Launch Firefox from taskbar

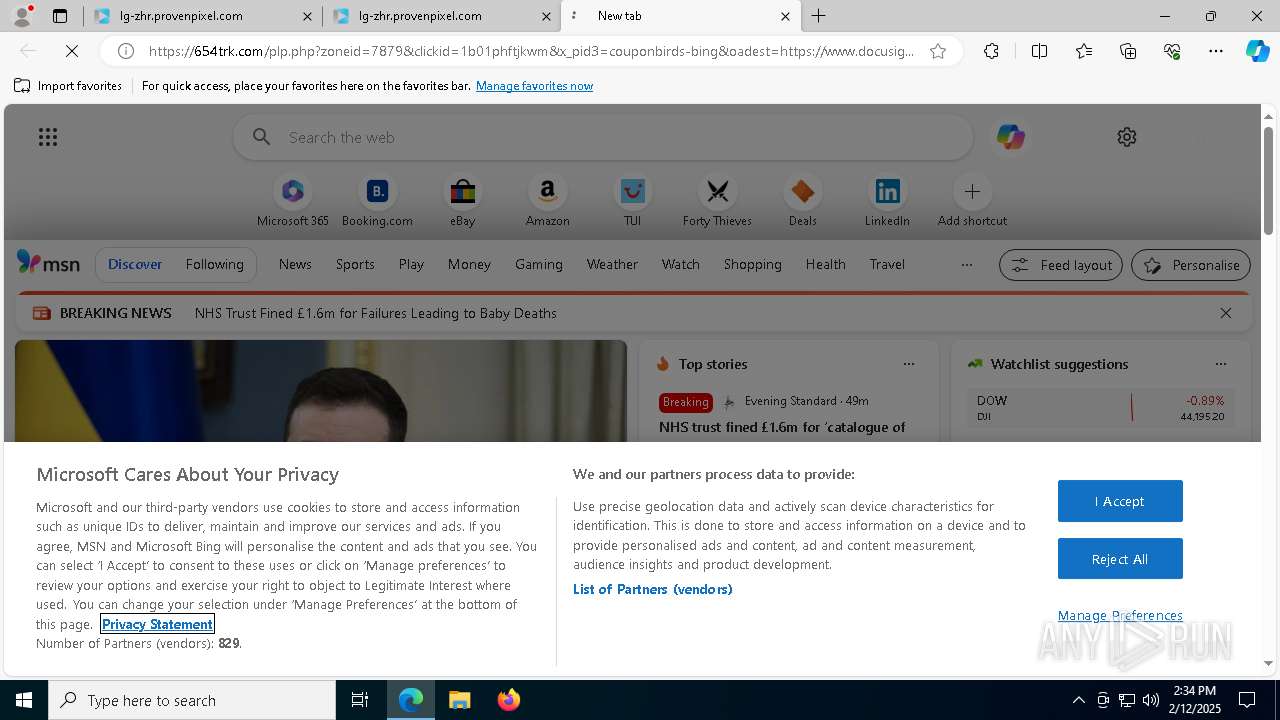tap(508, 700)
